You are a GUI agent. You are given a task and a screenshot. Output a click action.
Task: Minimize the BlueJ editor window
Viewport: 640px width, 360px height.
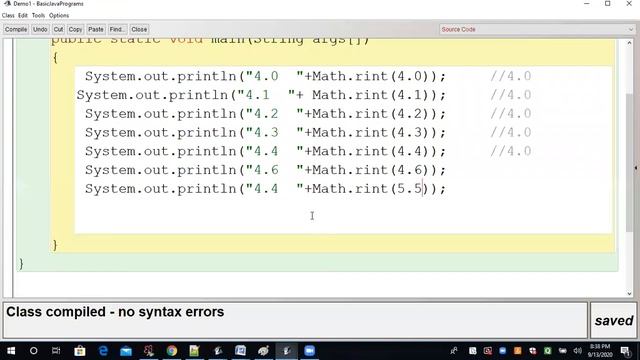[x=587, y=4]
